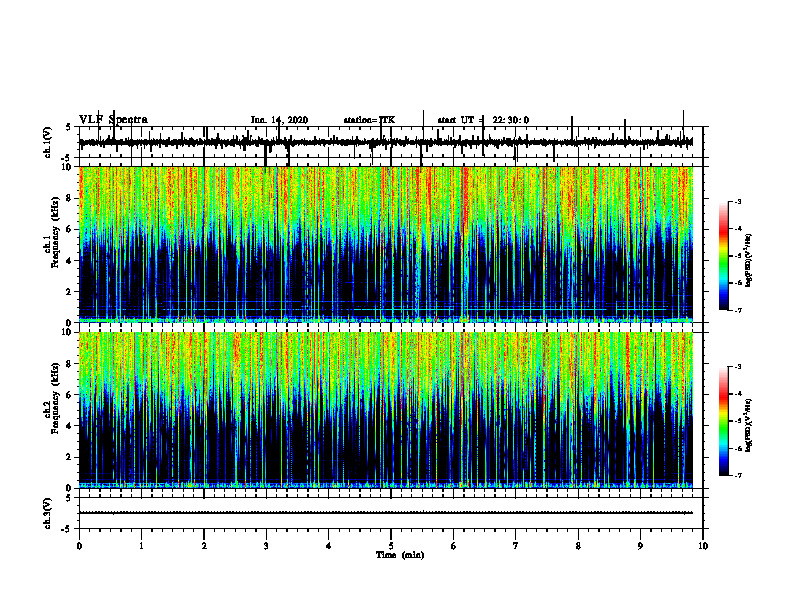Click the ch.1 voltage waveform trace
Image resolution: width=792 pixels, height=612 pixels.
coord(386,143)
